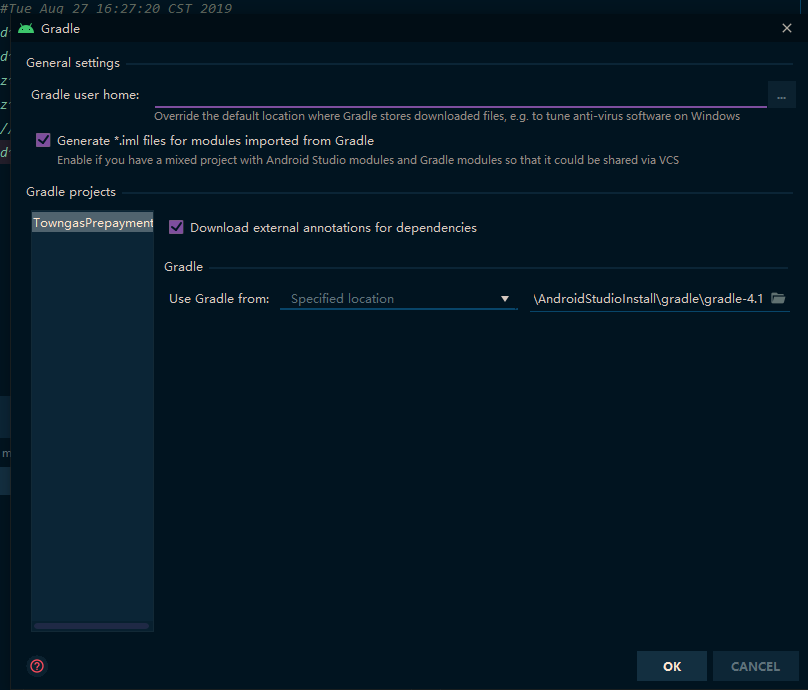
Task: Click the CANCEL button
Action: [755, 666]
